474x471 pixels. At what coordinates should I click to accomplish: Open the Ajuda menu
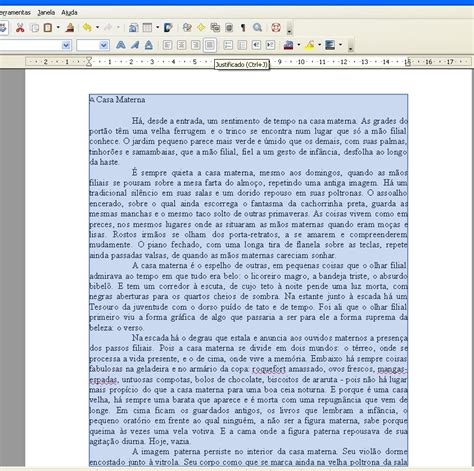69,13
